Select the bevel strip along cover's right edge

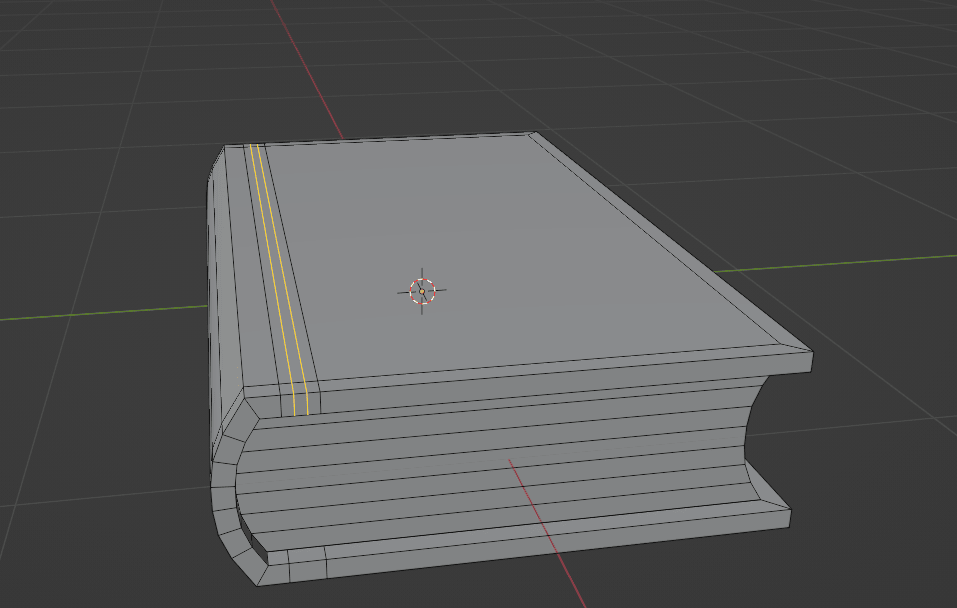670,240
